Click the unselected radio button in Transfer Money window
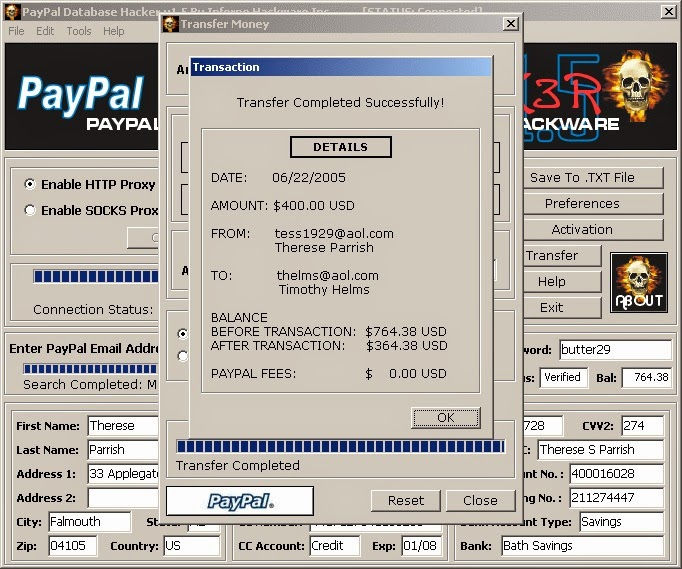 183,356
